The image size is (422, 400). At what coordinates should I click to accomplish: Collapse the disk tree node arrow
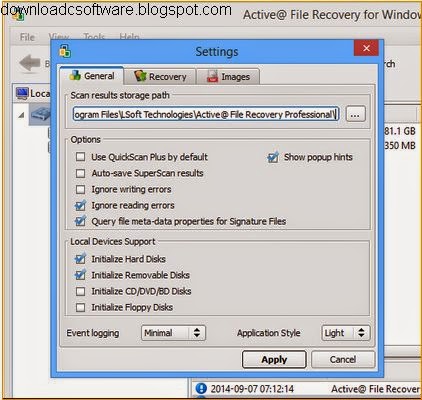click(x=21, y=115)
